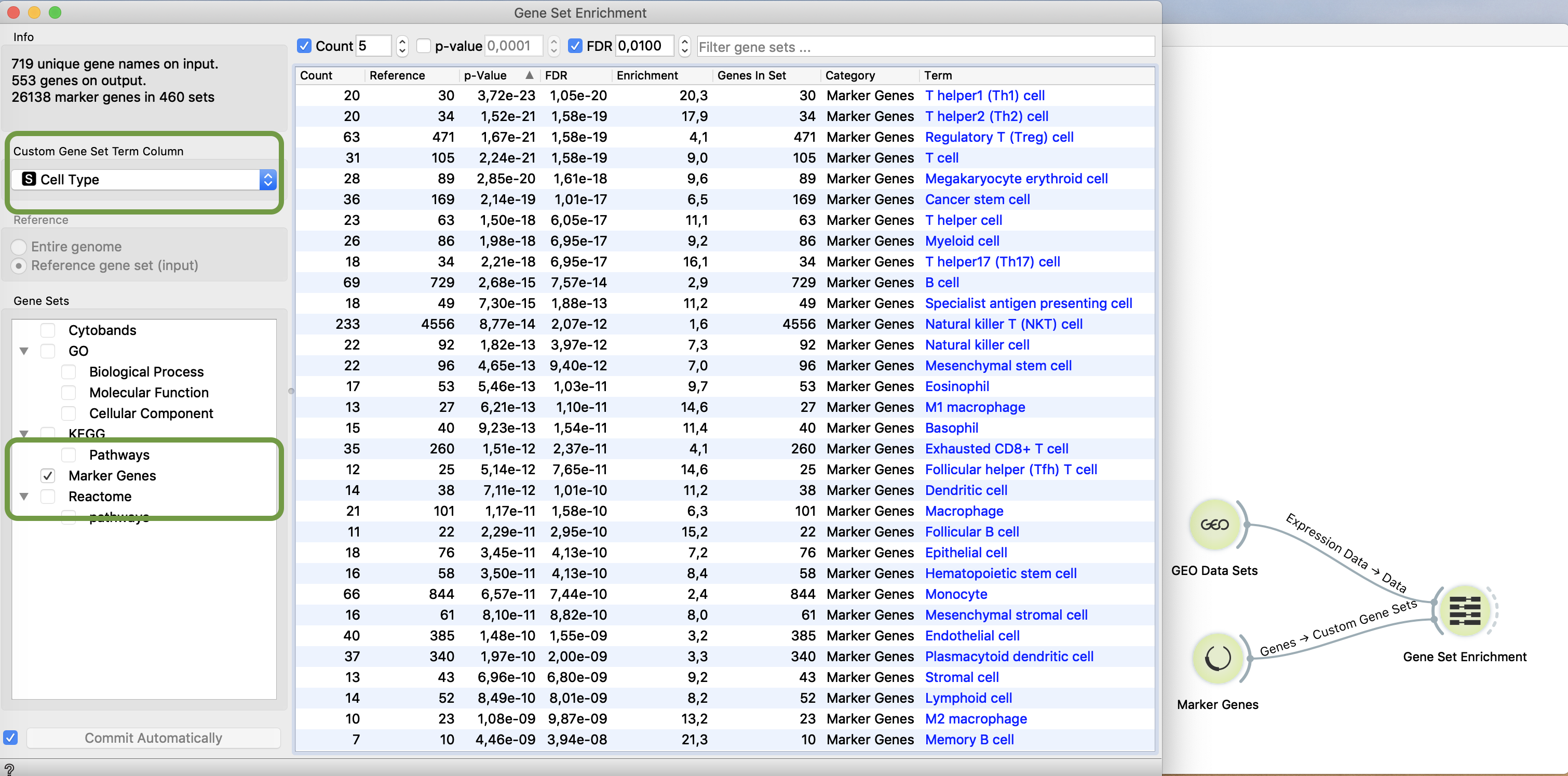This screenshot has height=776, width=1568.
Task: Open the Gene Set Enrichment node icon
Action: coord(1467,611)
